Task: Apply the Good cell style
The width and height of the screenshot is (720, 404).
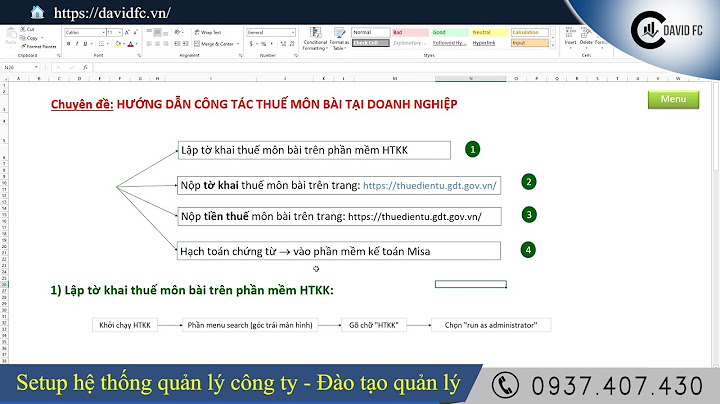Action: [450, 32]
